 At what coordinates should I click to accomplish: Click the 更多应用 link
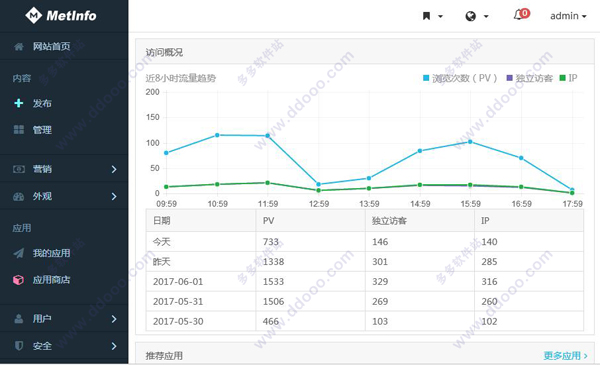tap(566, 356)
